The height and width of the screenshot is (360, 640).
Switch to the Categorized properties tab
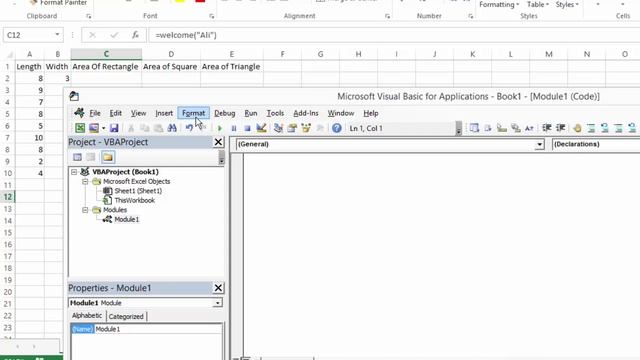point(126,316)
